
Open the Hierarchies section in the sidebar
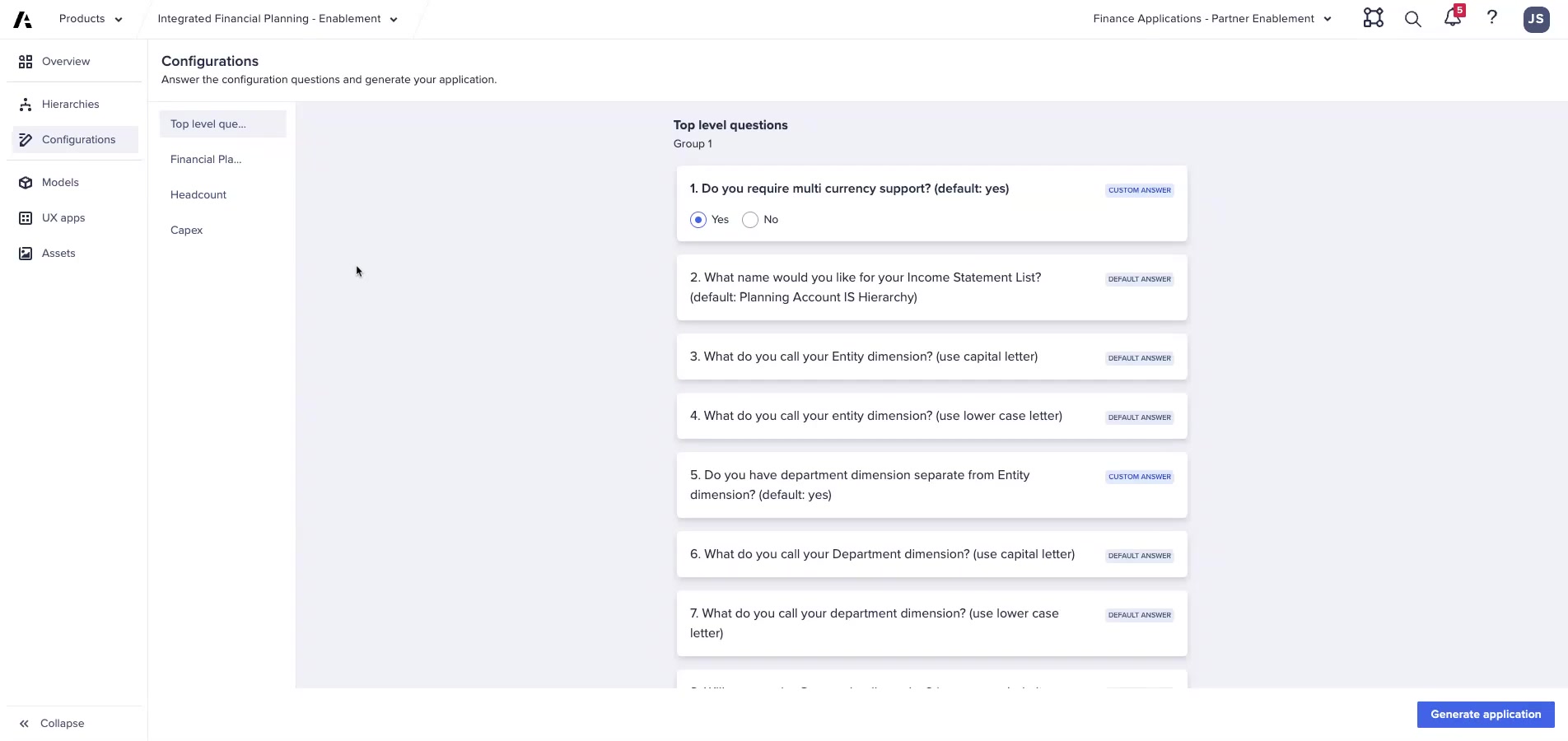[x=70, y=104]
